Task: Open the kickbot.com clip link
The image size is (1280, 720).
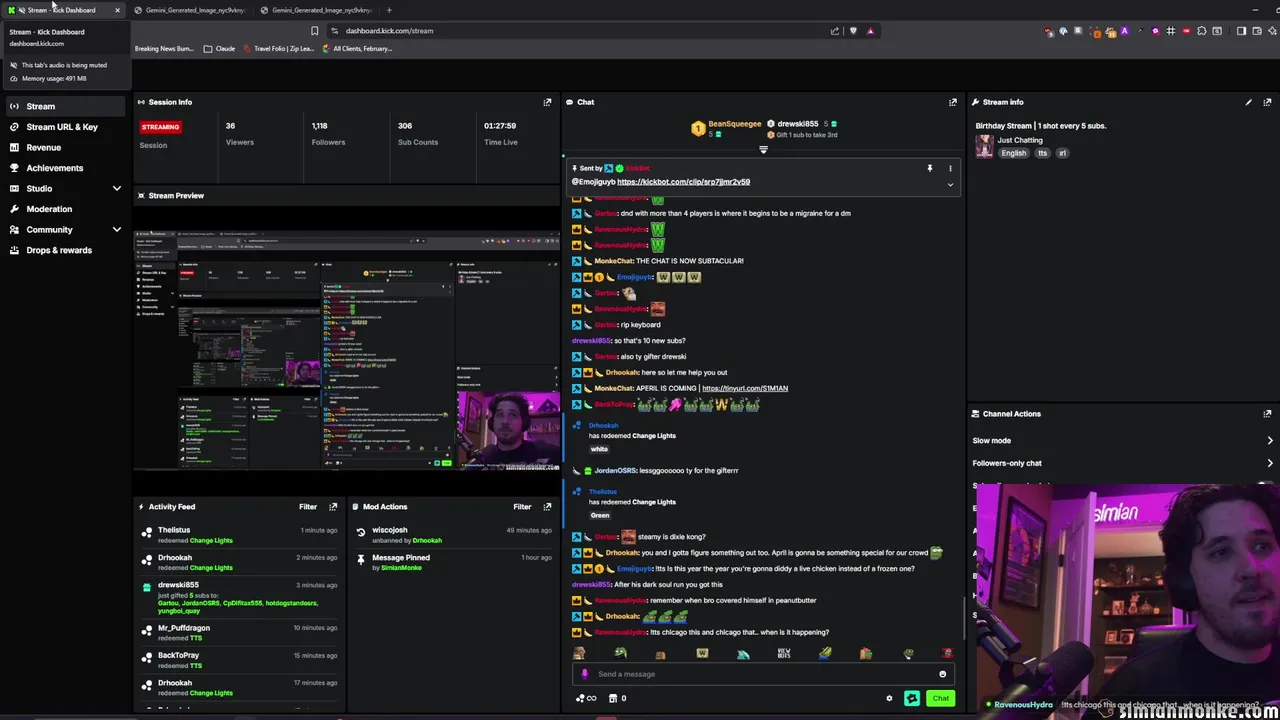Action: (683, 182)
